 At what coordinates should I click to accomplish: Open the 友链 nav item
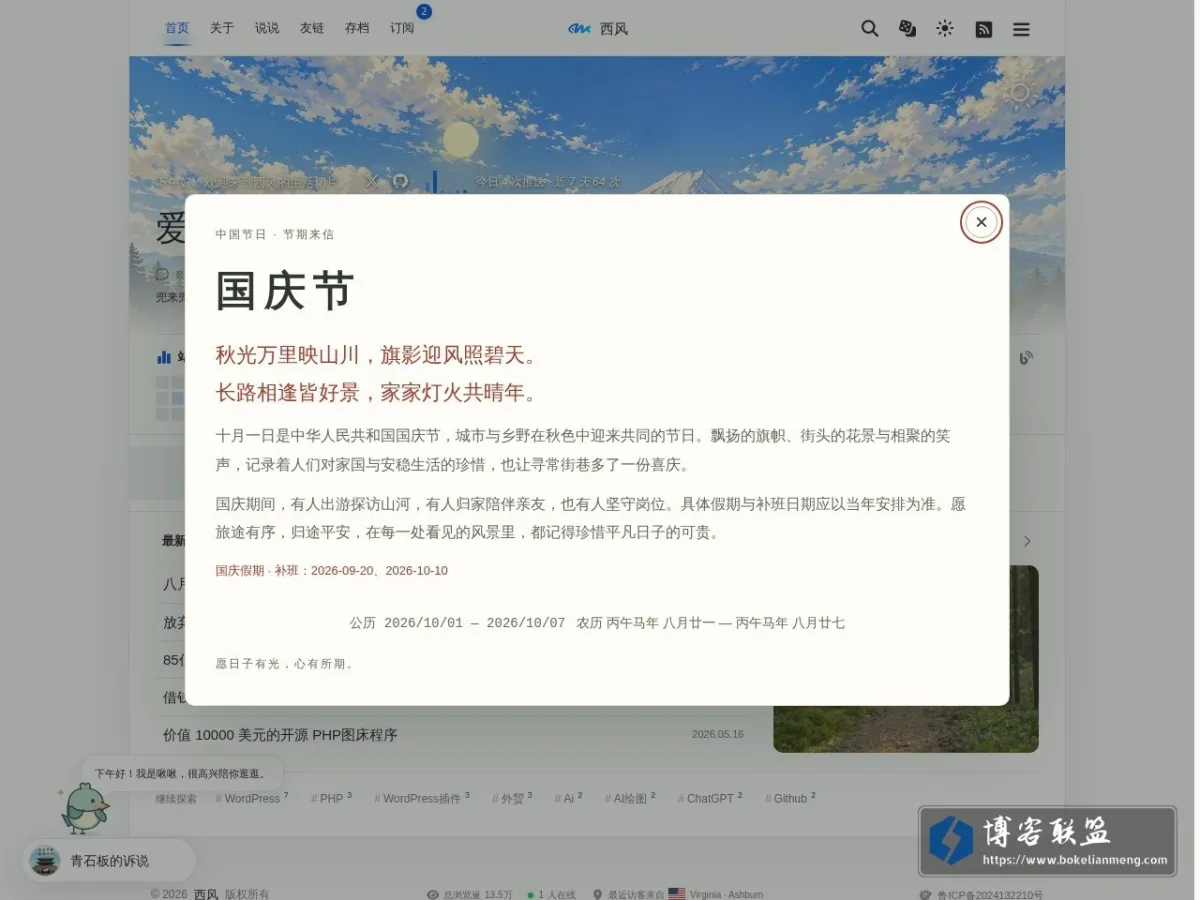point(312,28)
